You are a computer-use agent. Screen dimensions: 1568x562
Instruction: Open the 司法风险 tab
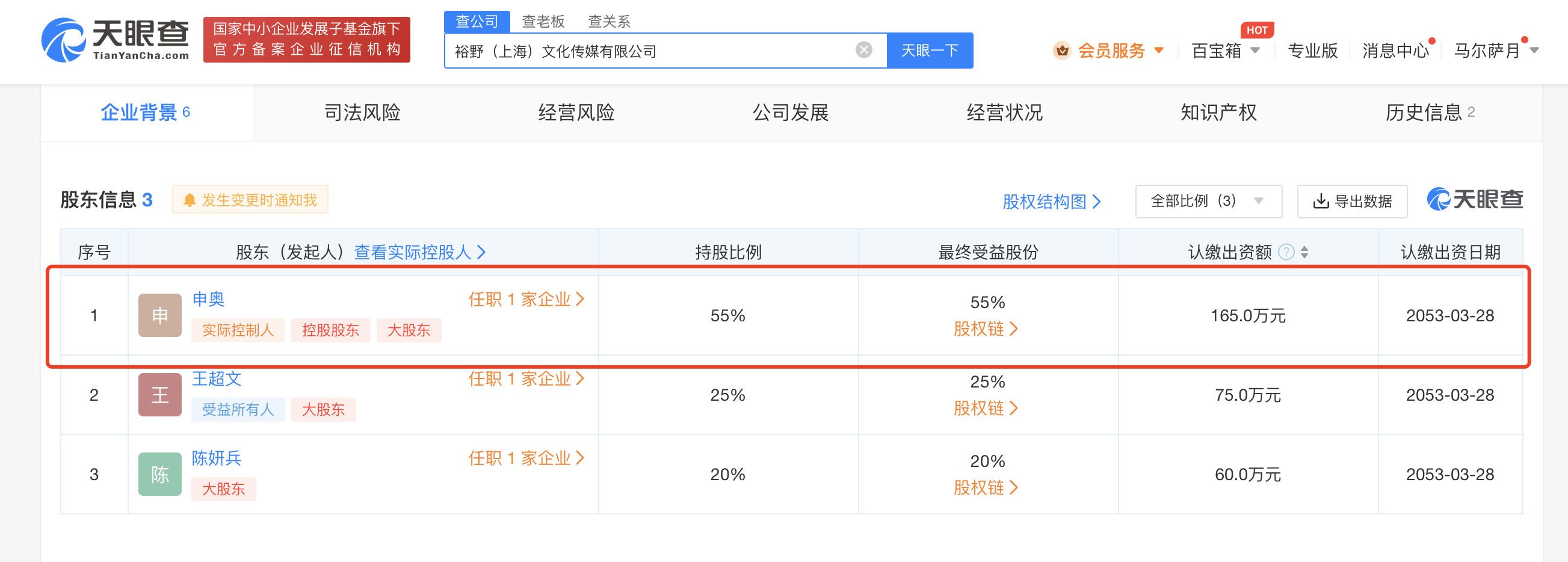(x=362, y=112)
